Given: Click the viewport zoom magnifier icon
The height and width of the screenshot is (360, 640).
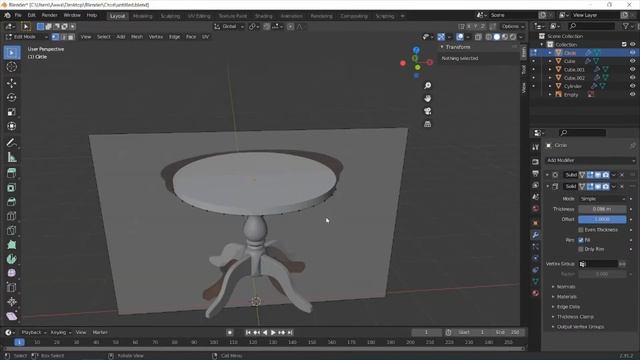Looking at the screenshot, I should click(427, 85).
